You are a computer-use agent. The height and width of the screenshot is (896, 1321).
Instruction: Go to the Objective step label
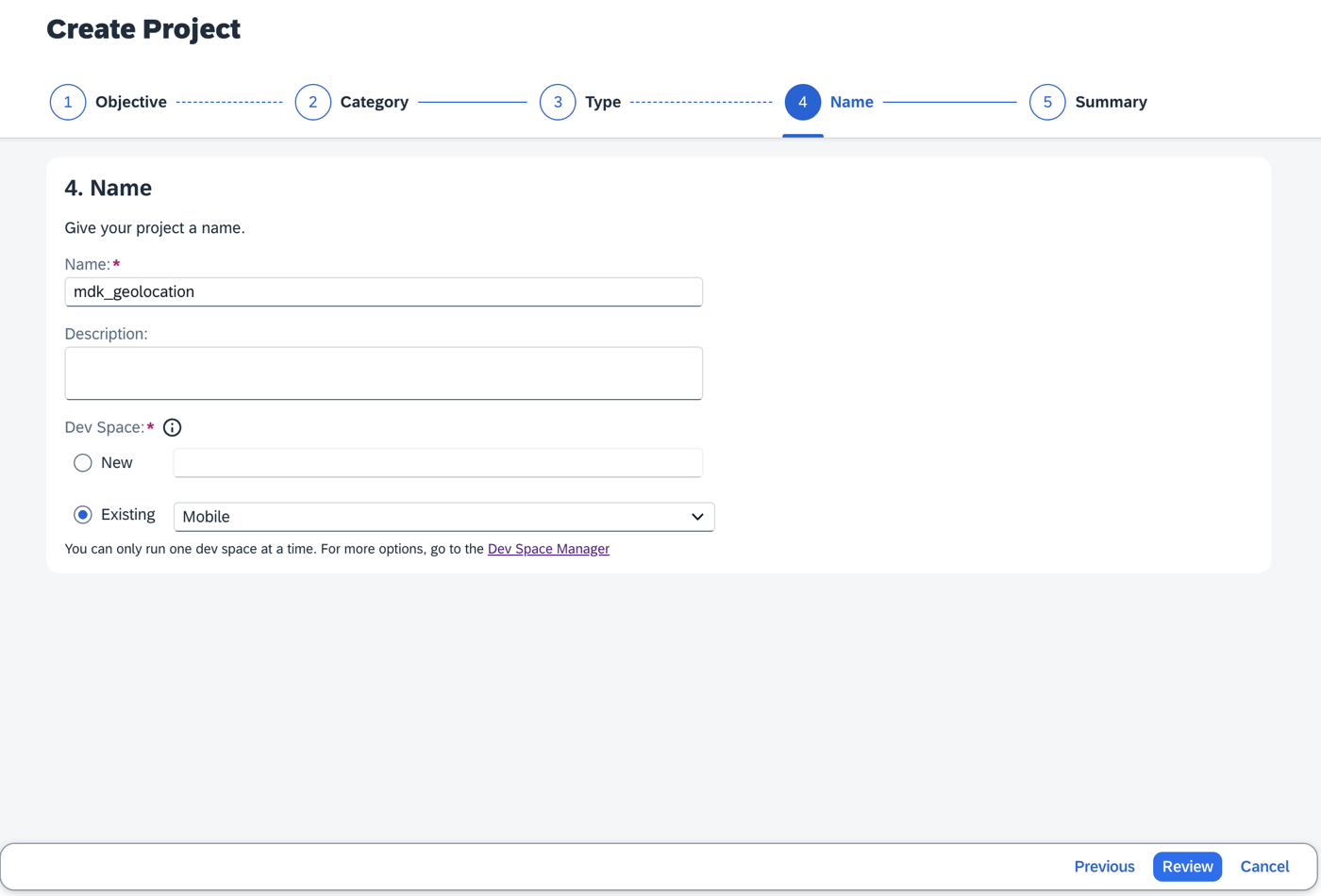point(131,102)
